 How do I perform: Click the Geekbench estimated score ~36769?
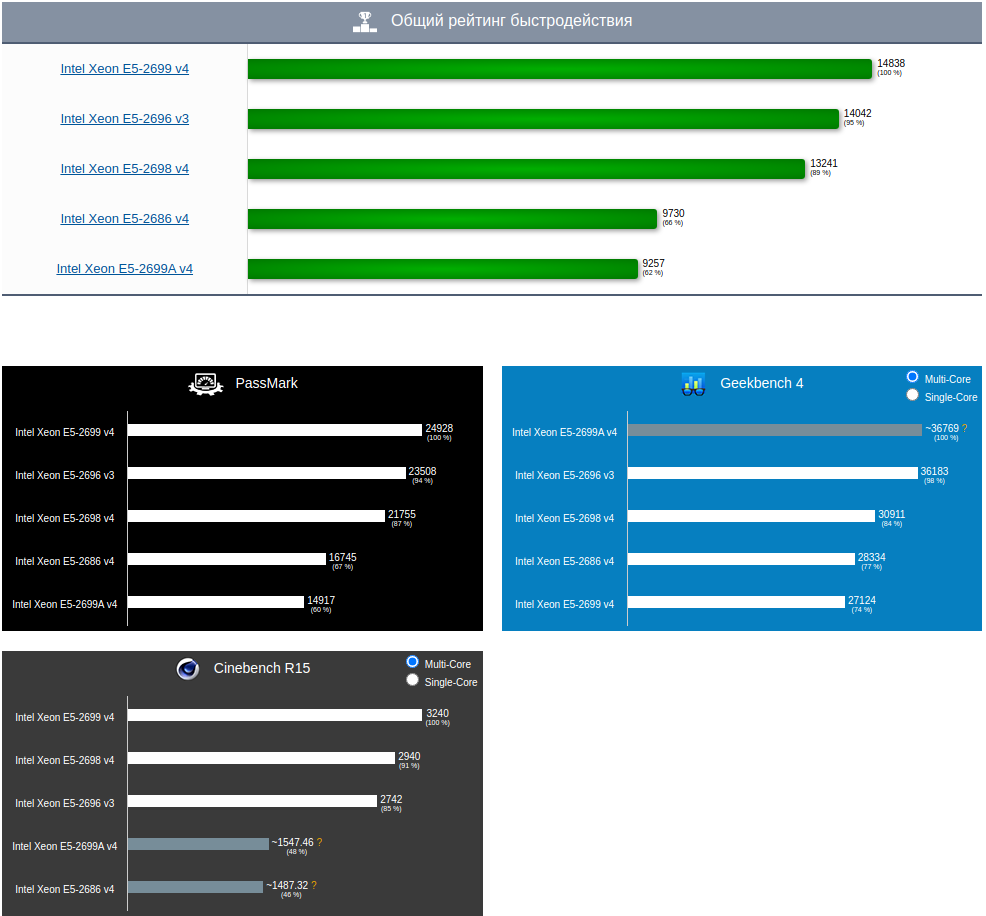coord(942,428)
